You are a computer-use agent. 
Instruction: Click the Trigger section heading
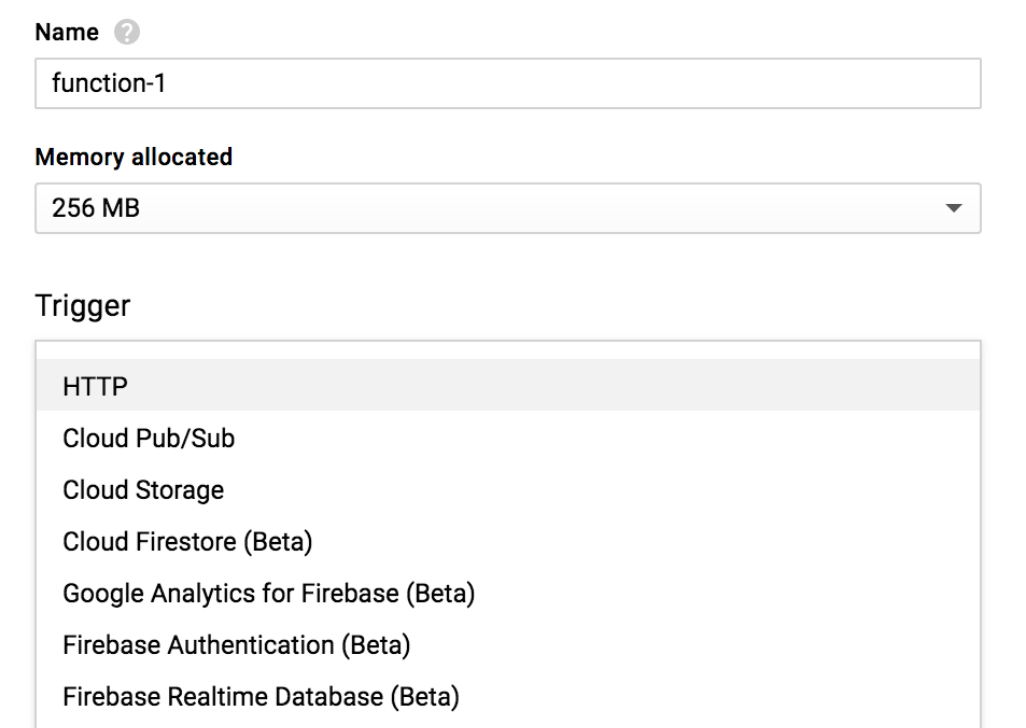click(x=82, y=305)
